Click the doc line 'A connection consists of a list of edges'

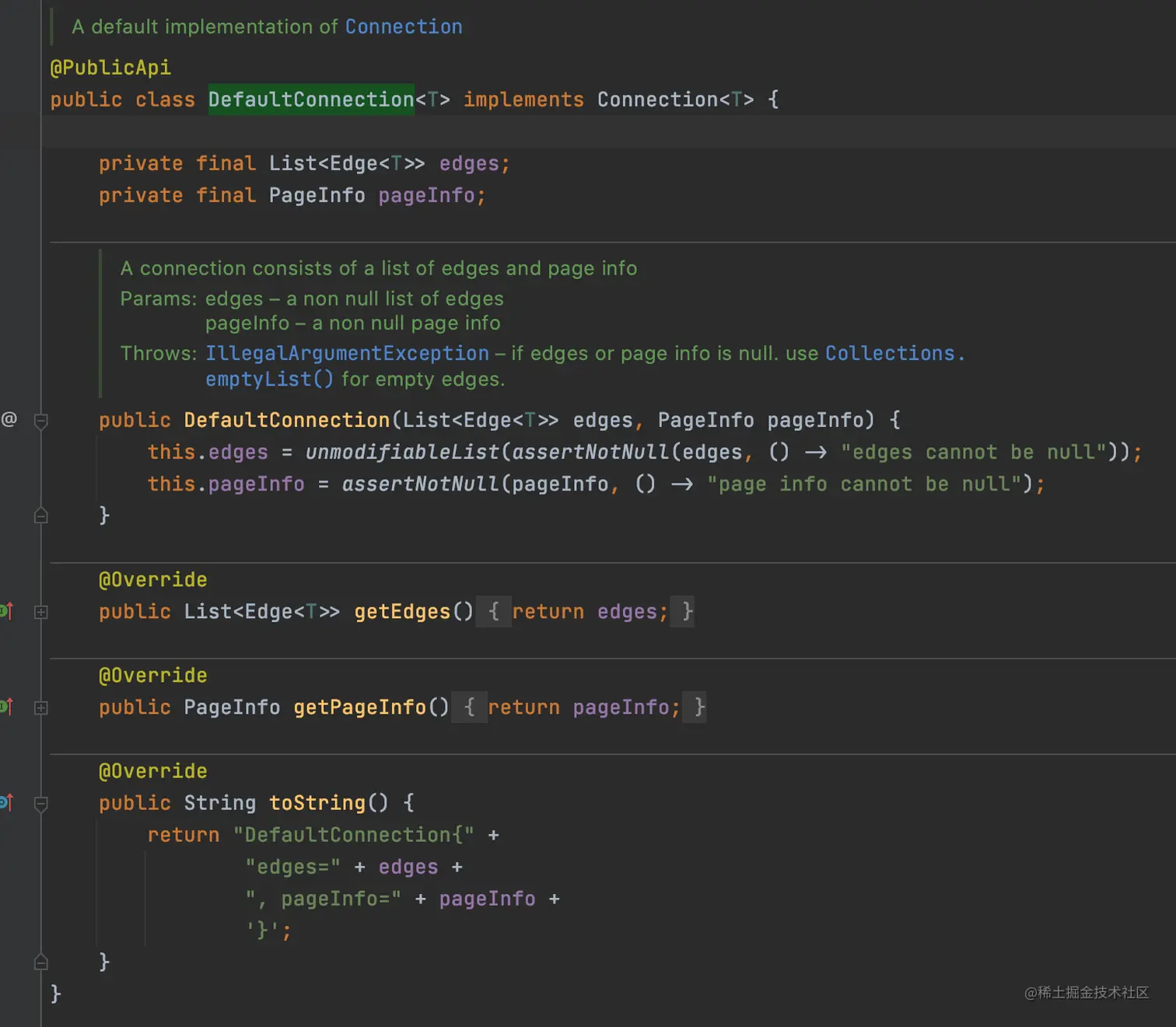(x=379, y=268)
